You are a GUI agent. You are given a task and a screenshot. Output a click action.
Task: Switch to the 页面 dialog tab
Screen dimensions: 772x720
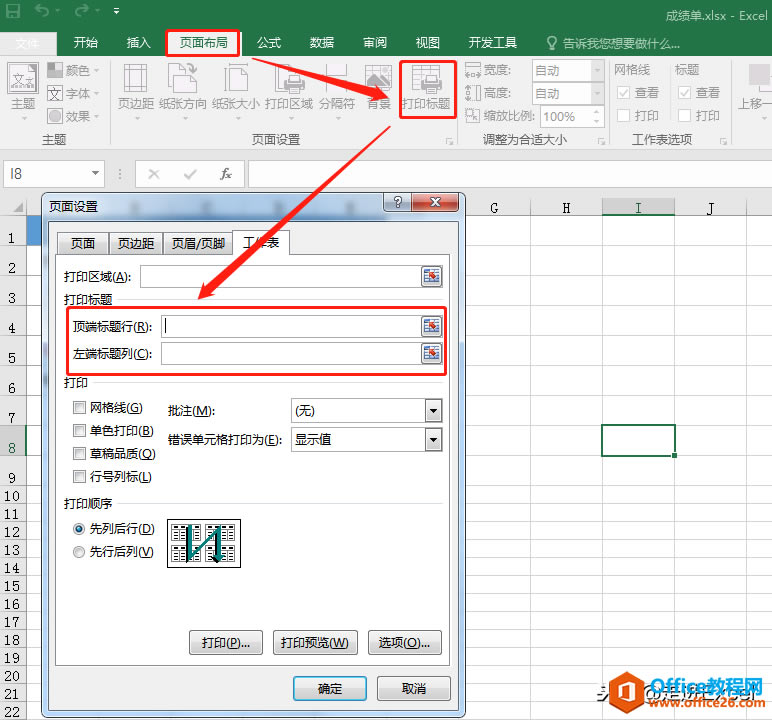pyautogui.click(x=83, y=243)
